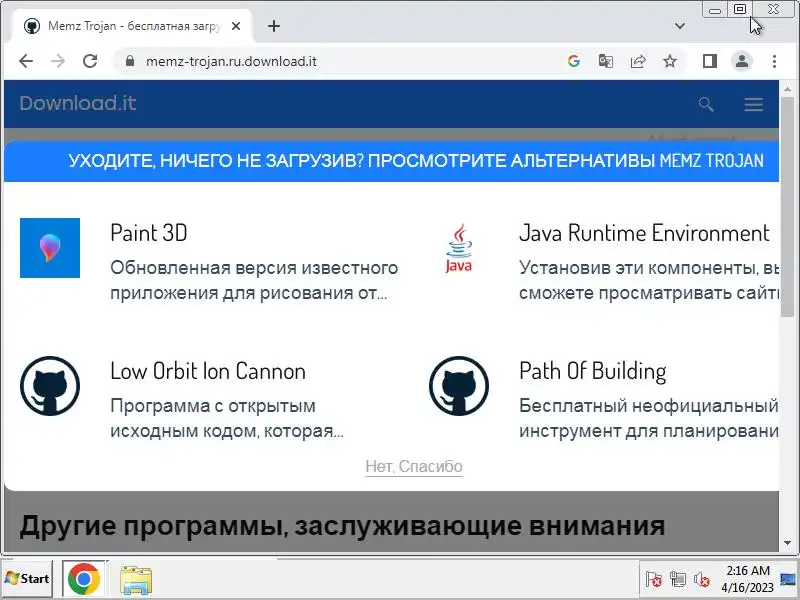Click the vertical scrollbar thumb

788,207
